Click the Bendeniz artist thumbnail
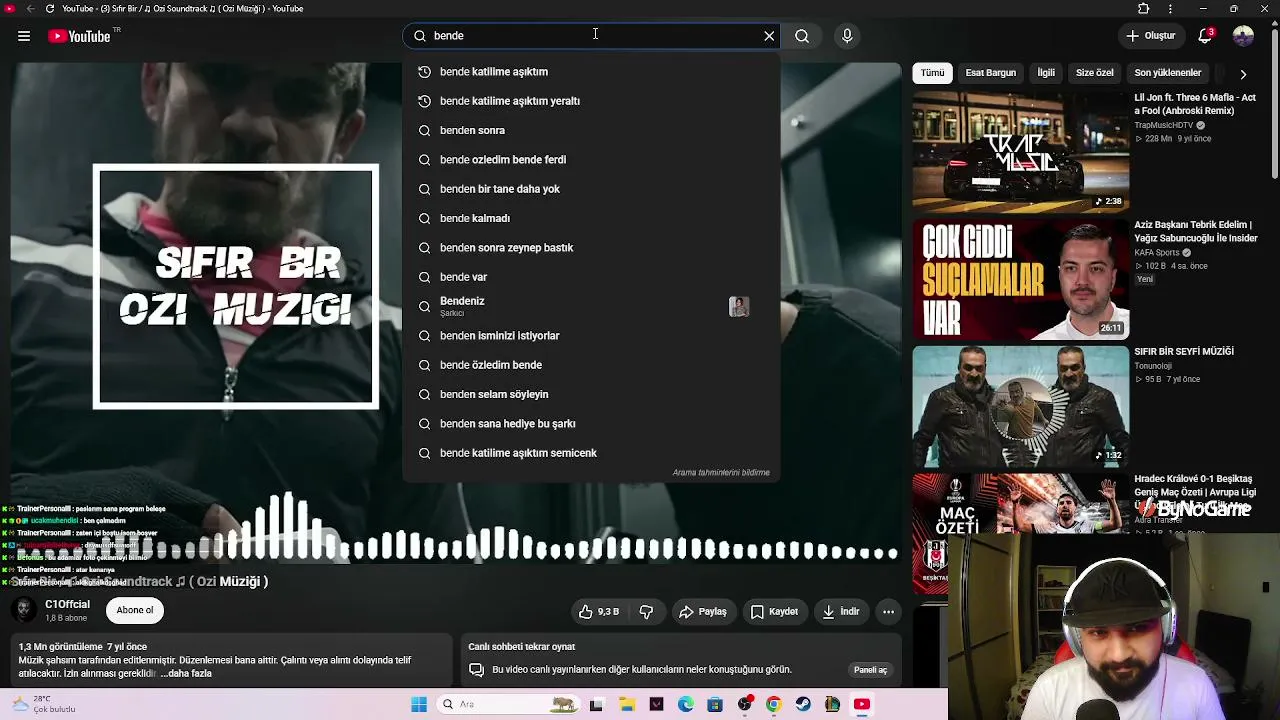1280x720 pixels. [739, 306]
